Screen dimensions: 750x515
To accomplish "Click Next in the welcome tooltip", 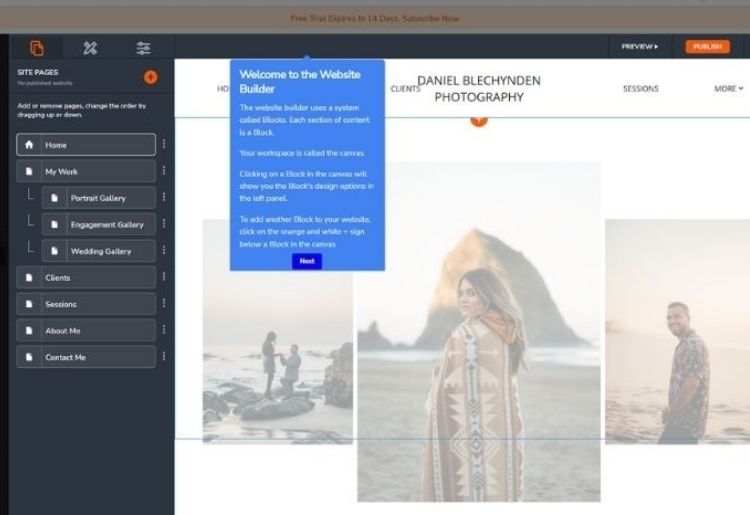I will coord(307,261).
